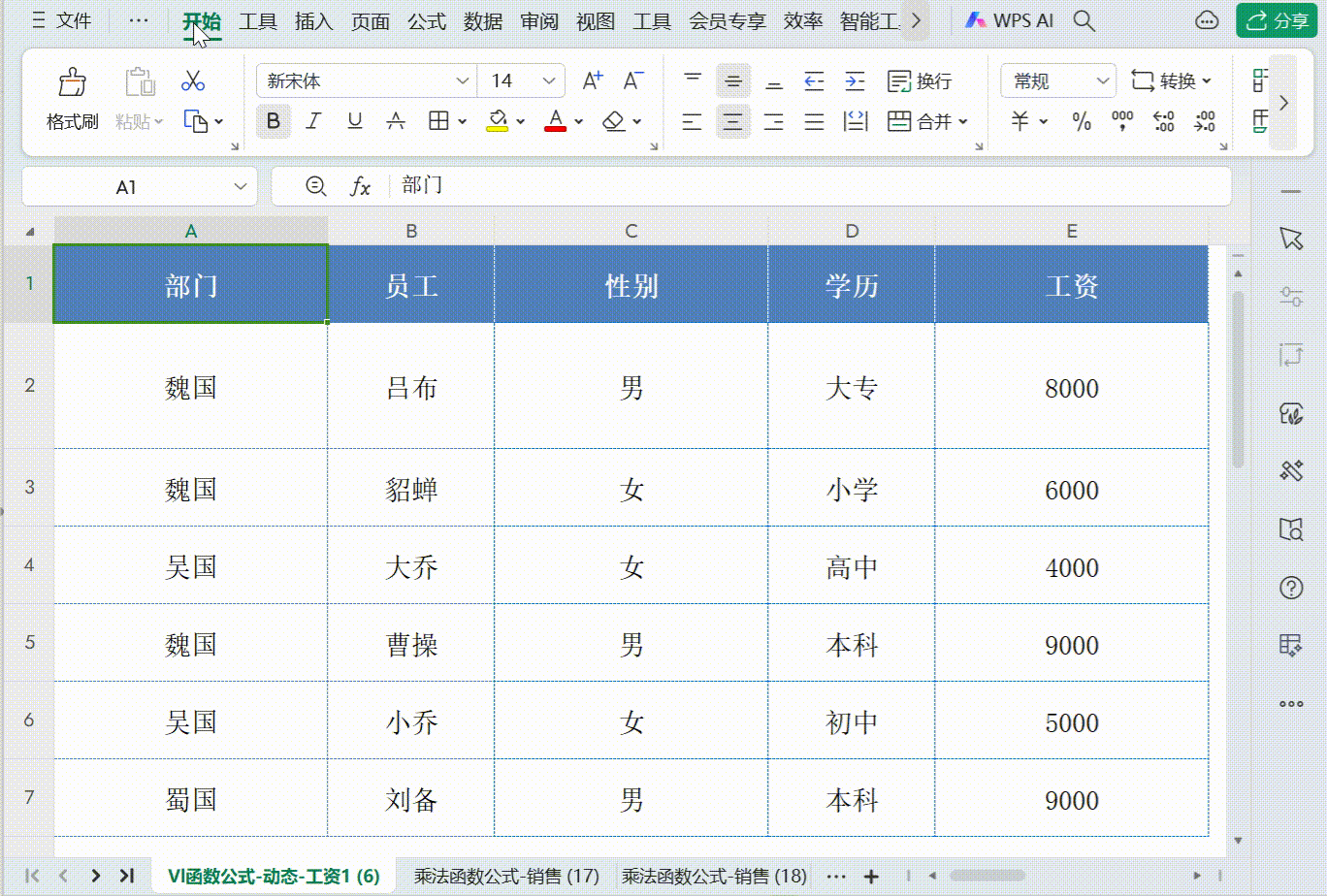Expand the currency symbol dropdown arrow
Viewport: 1327px width, 896px height.
(1044, 122)
